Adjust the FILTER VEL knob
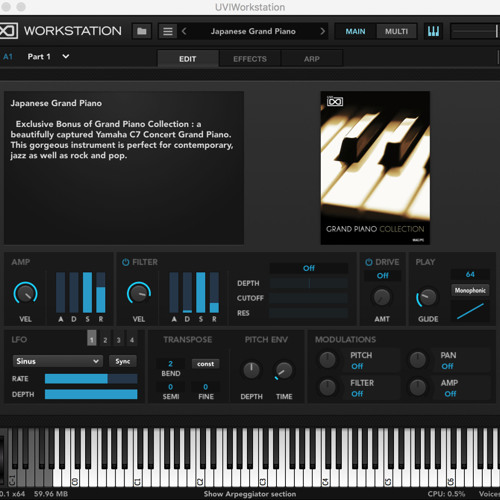500x500 pixels. coord(139,293)
